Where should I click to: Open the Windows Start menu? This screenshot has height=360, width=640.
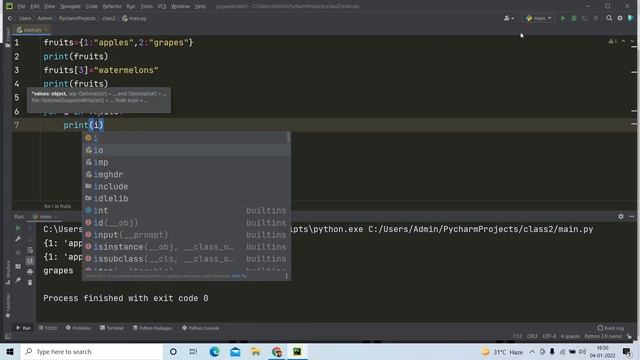pos(10,351)
